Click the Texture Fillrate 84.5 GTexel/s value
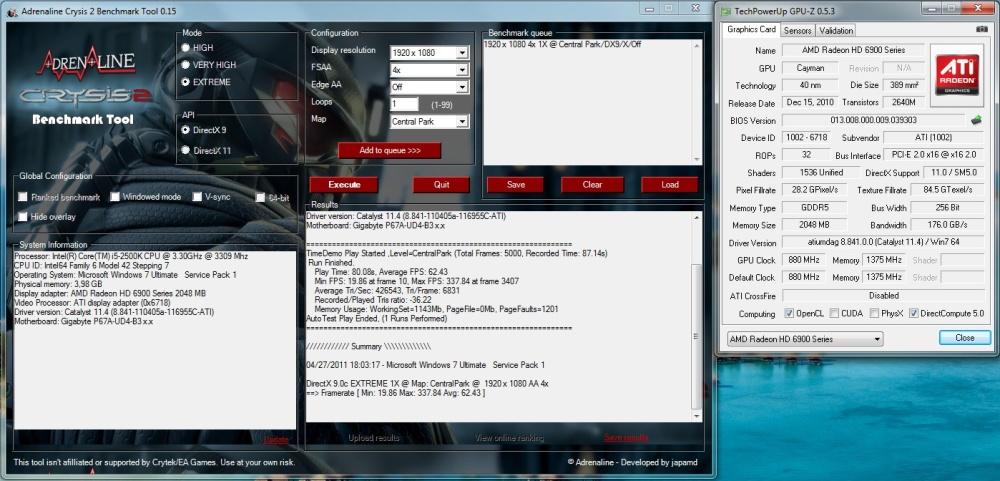The image size is (1000, 481). 948,190
